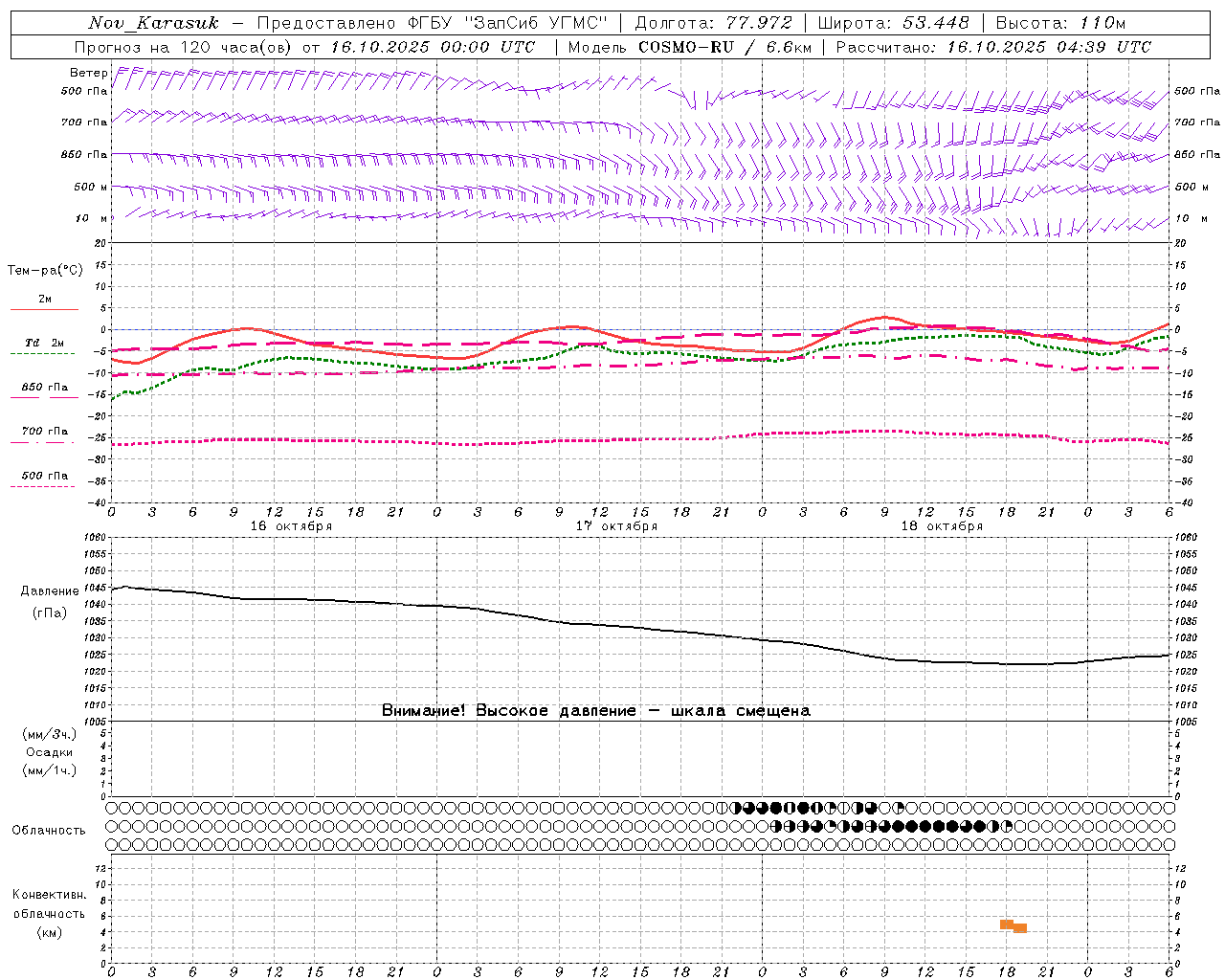Click the 'Осадки' precipitation label
The height and width of the screenshot is (980, 1225).
(50, 752)
